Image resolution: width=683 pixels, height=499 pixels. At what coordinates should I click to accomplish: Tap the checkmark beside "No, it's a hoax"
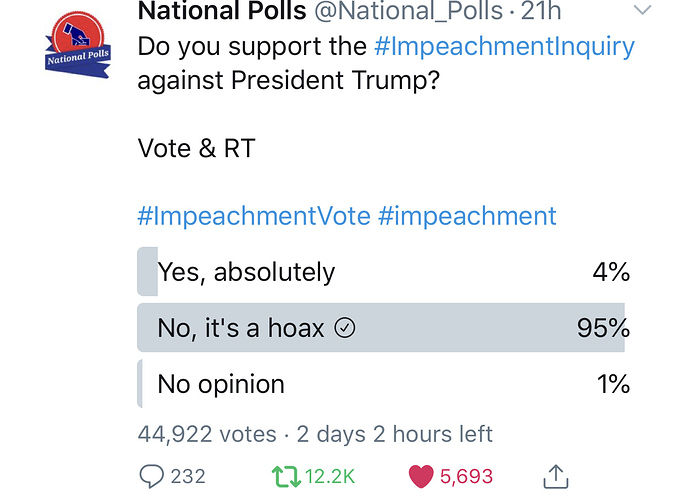[345, 327]
